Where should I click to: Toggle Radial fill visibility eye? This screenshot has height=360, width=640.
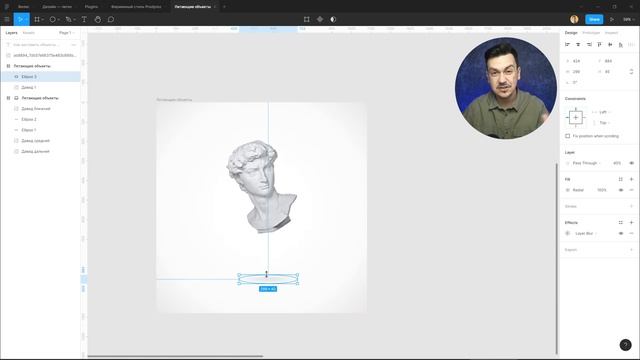621,190
